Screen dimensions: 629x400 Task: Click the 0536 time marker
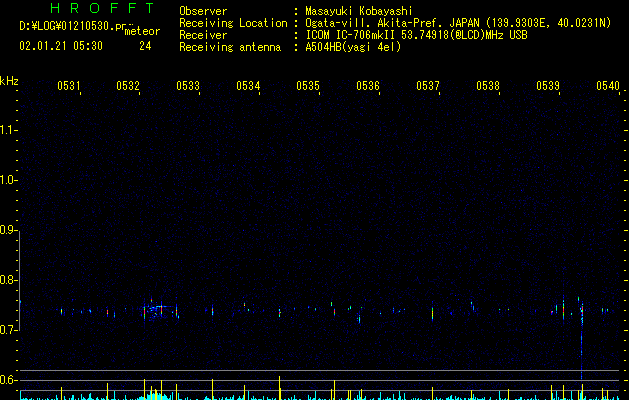point(368,85)
